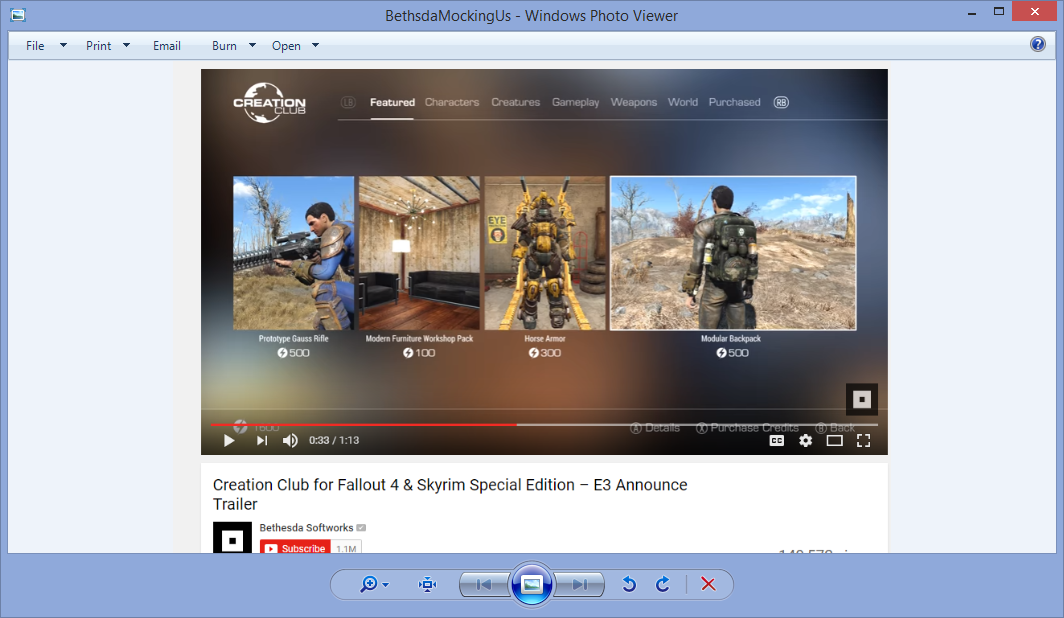Fit the picture to actual size
Image resolution: width=1064 pixels, height=618 pixels.
click(428, 584)
